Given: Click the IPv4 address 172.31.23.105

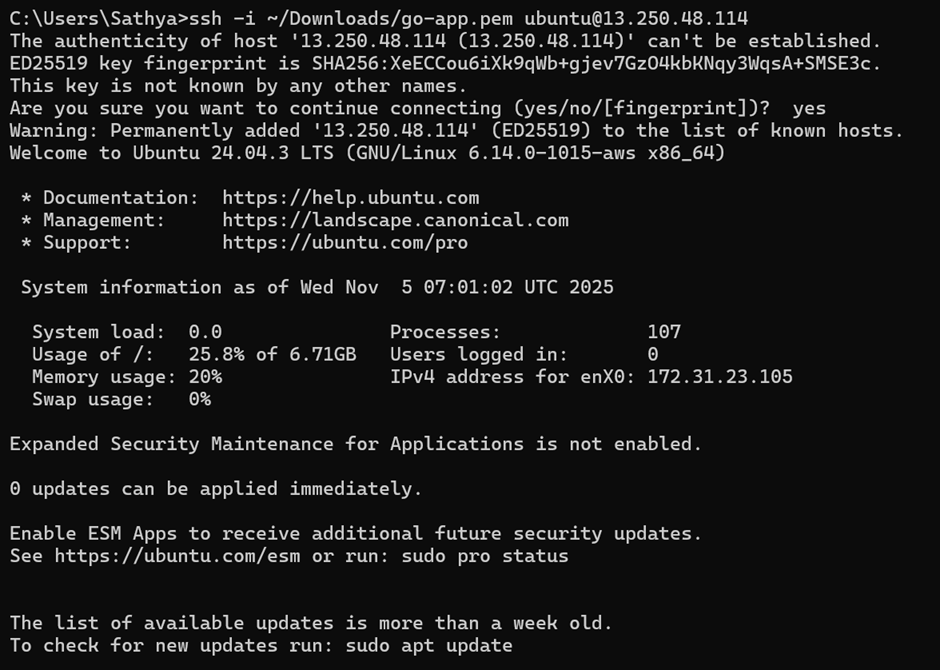Looking at the screenshot, I should pyautogui.click(x=720, y=377).
